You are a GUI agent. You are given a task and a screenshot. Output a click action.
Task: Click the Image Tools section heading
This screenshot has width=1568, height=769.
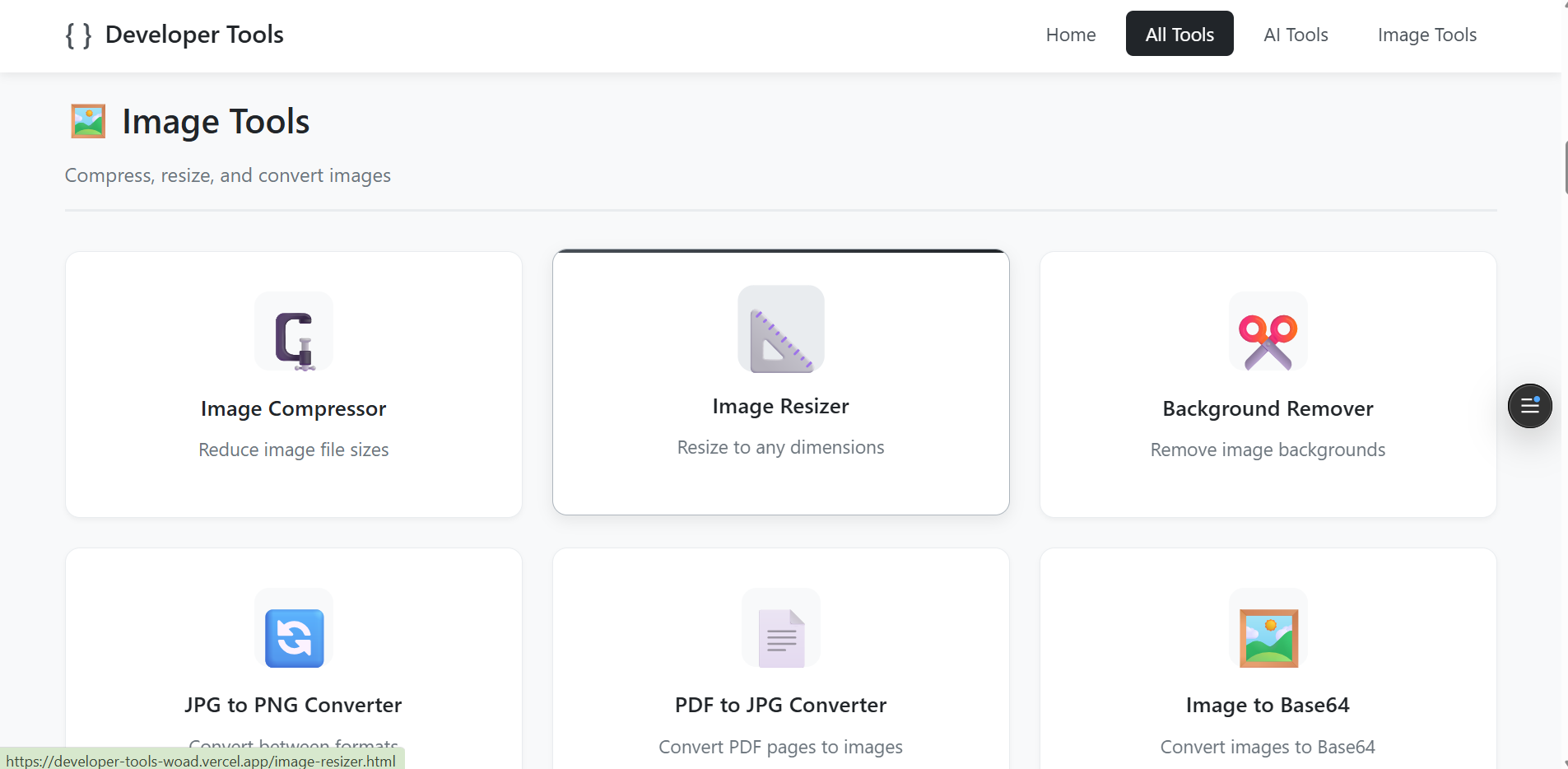click(x=216, y=122)
